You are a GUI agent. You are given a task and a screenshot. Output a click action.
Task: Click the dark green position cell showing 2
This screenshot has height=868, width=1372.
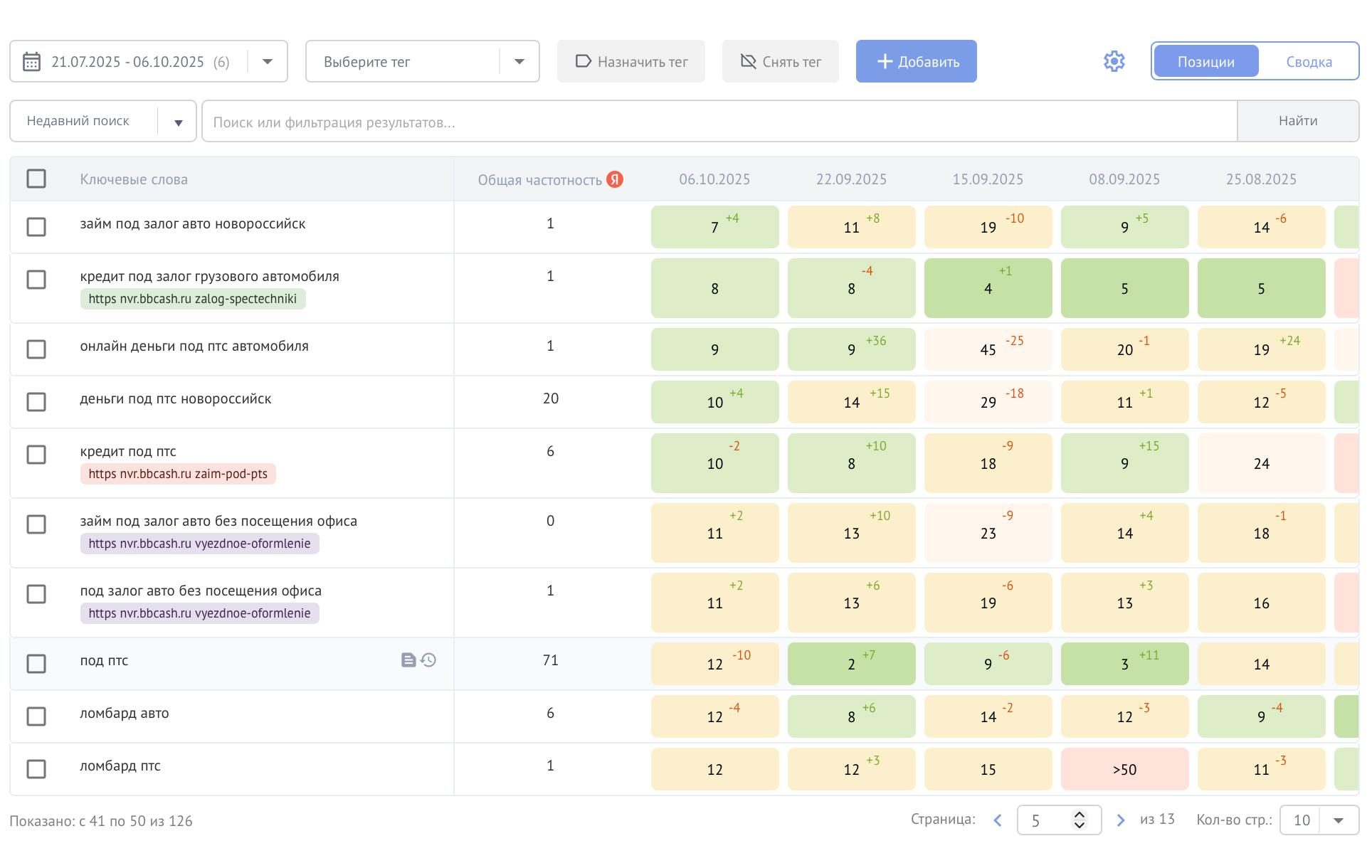pos(851,664)
